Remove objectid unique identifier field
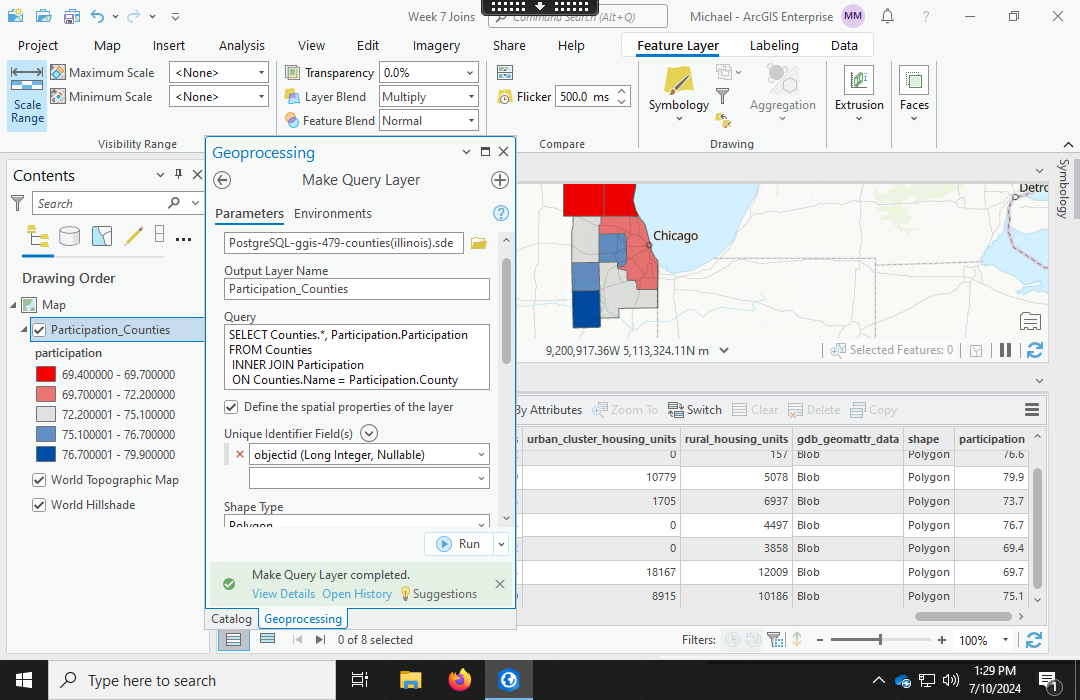Viewport: 1080px width, 700px height. click(x=240, y=454)
